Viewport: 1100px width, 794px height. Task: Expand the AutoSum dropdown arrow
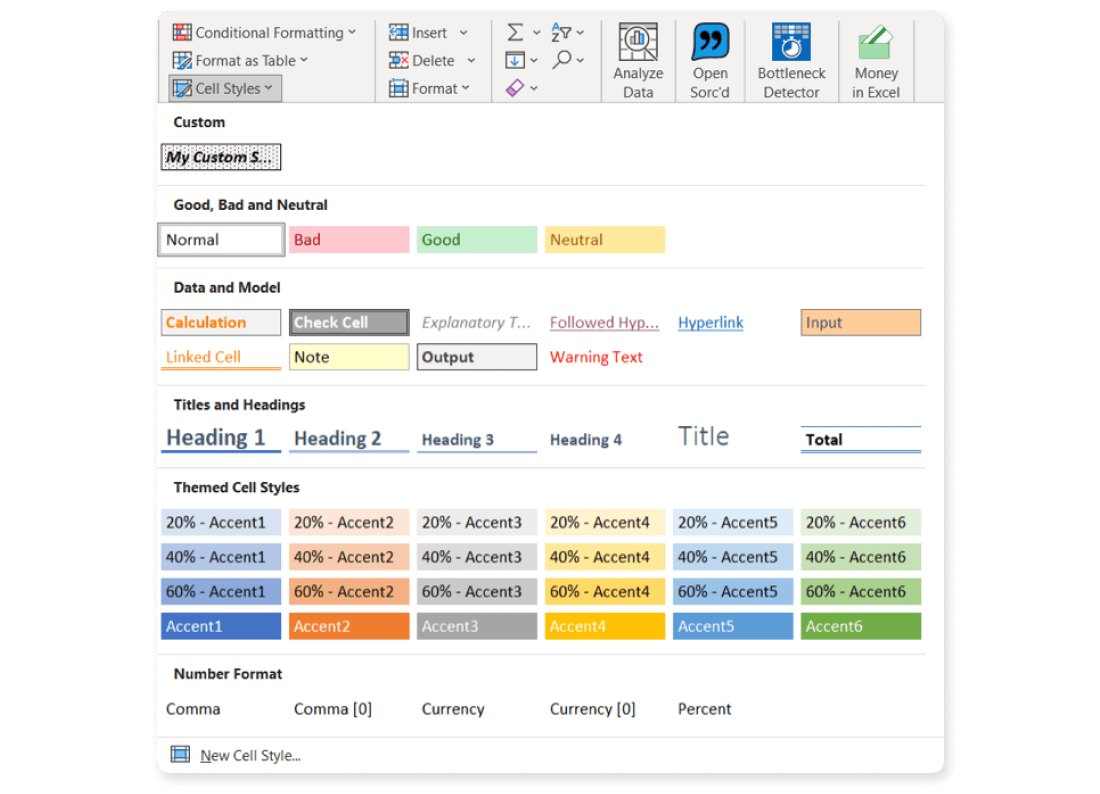(537, 33)
